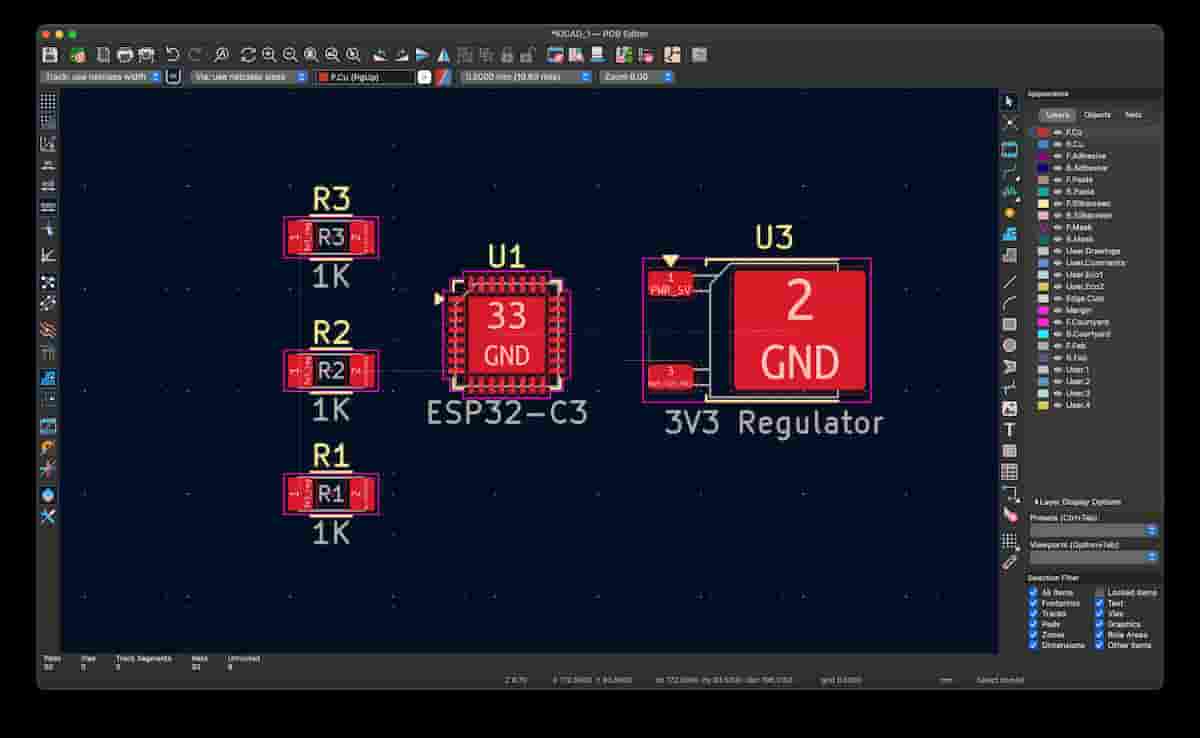This screenshot has width=1200, height=738.
Task: Toggle visibility of the Edge.Cuts layer
Action: (x=1058, y=298)
